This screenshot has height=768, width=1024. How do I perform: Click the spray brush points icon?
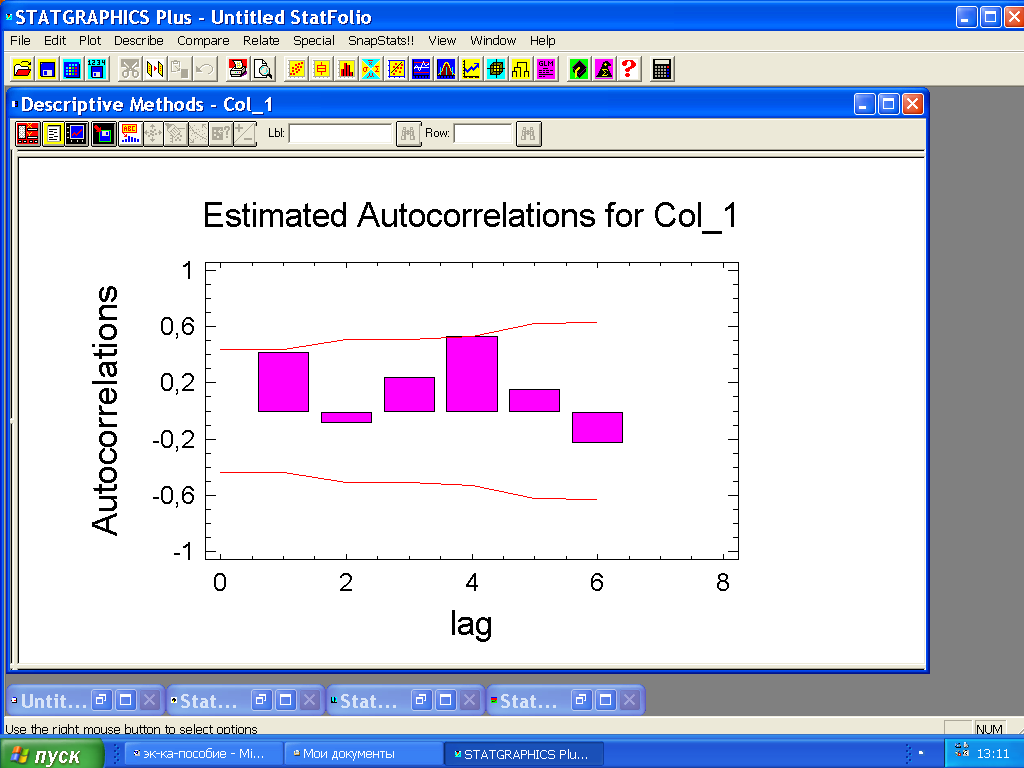(176, 134)
